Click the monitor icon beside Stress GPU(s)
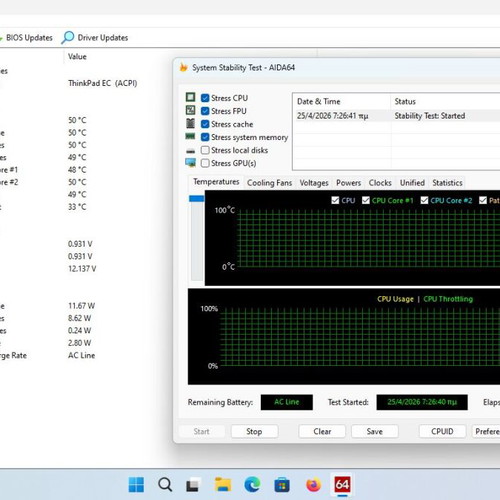 tap(190, 163)
